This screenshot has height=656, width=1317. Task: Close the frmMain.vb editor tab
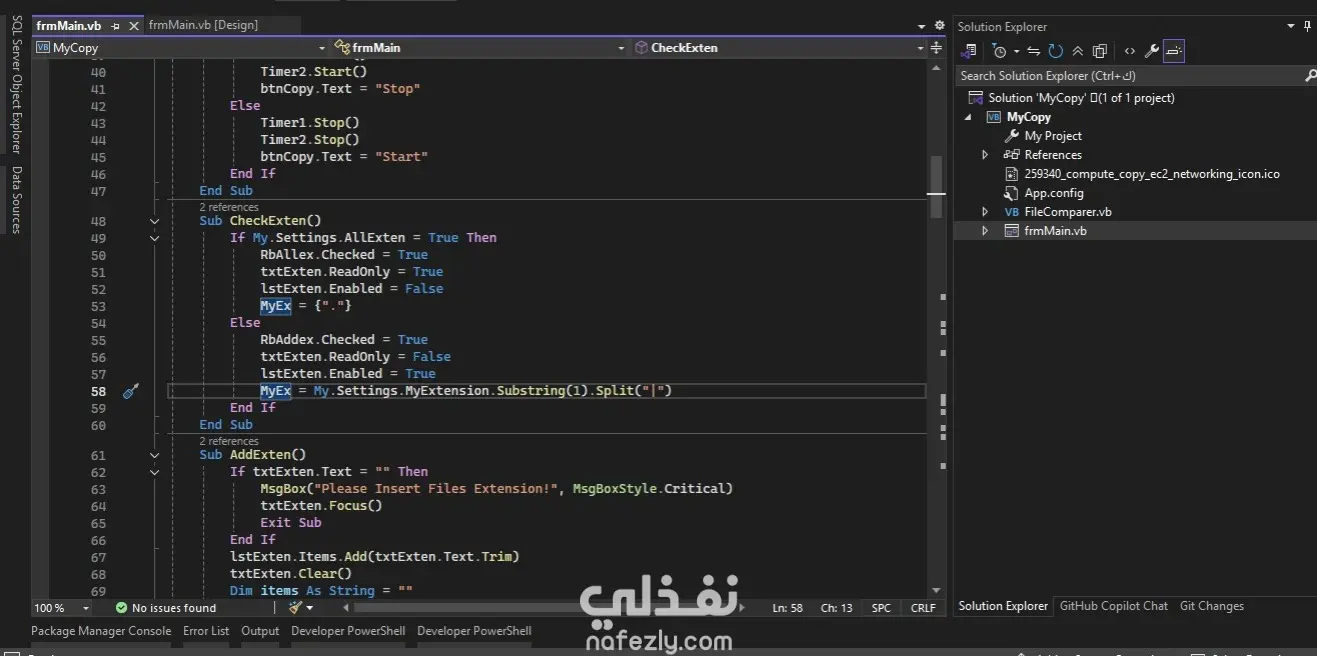coord(132,26)
